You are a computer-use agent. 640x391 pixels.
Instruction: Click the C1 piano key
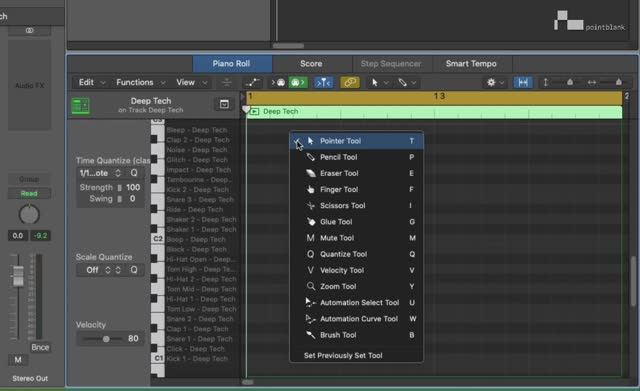[x=158, y=358]
